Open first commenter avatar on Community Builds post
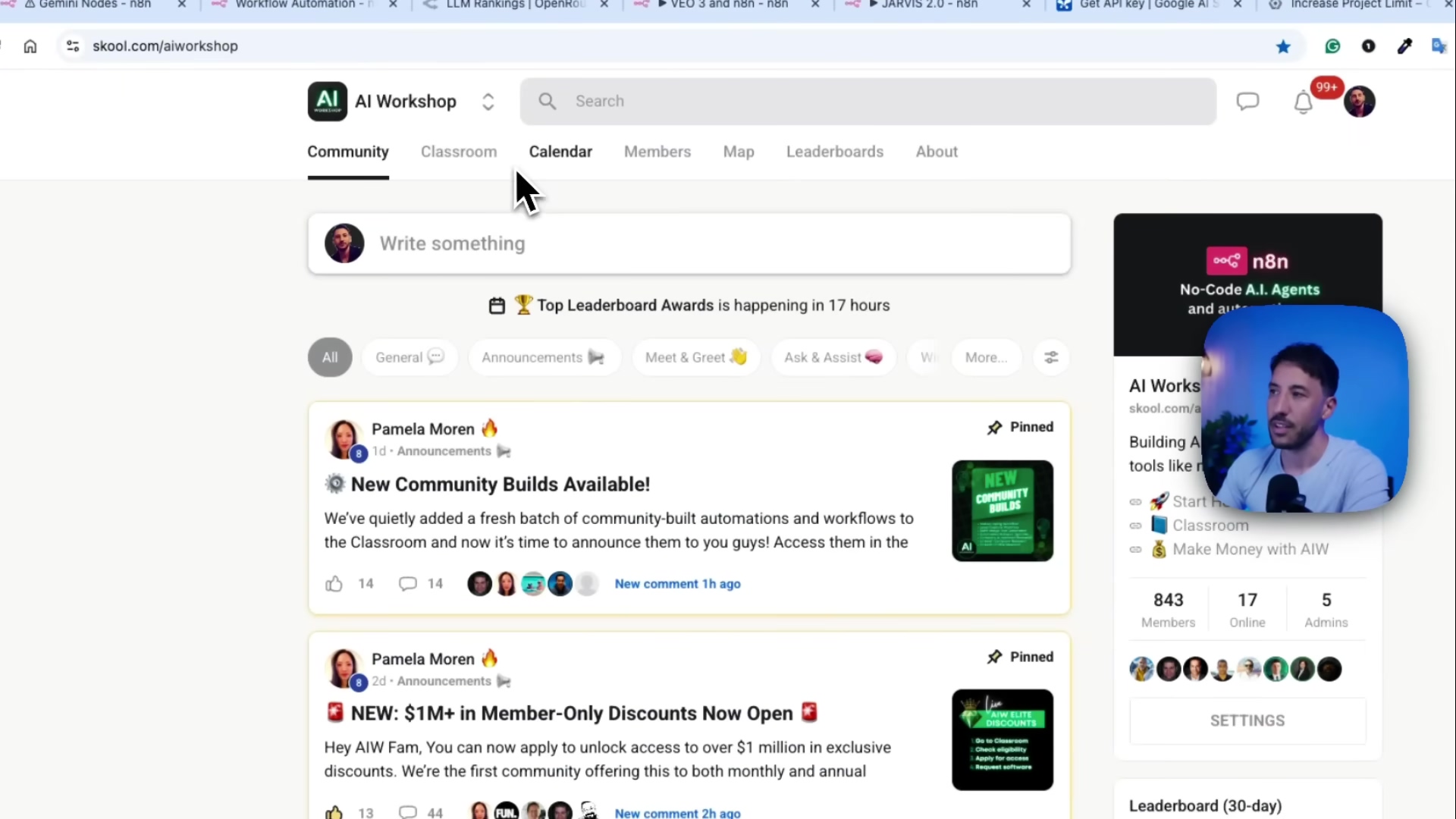The width and height of the screenshot is (1456, 819). click(x=479, y=584)
